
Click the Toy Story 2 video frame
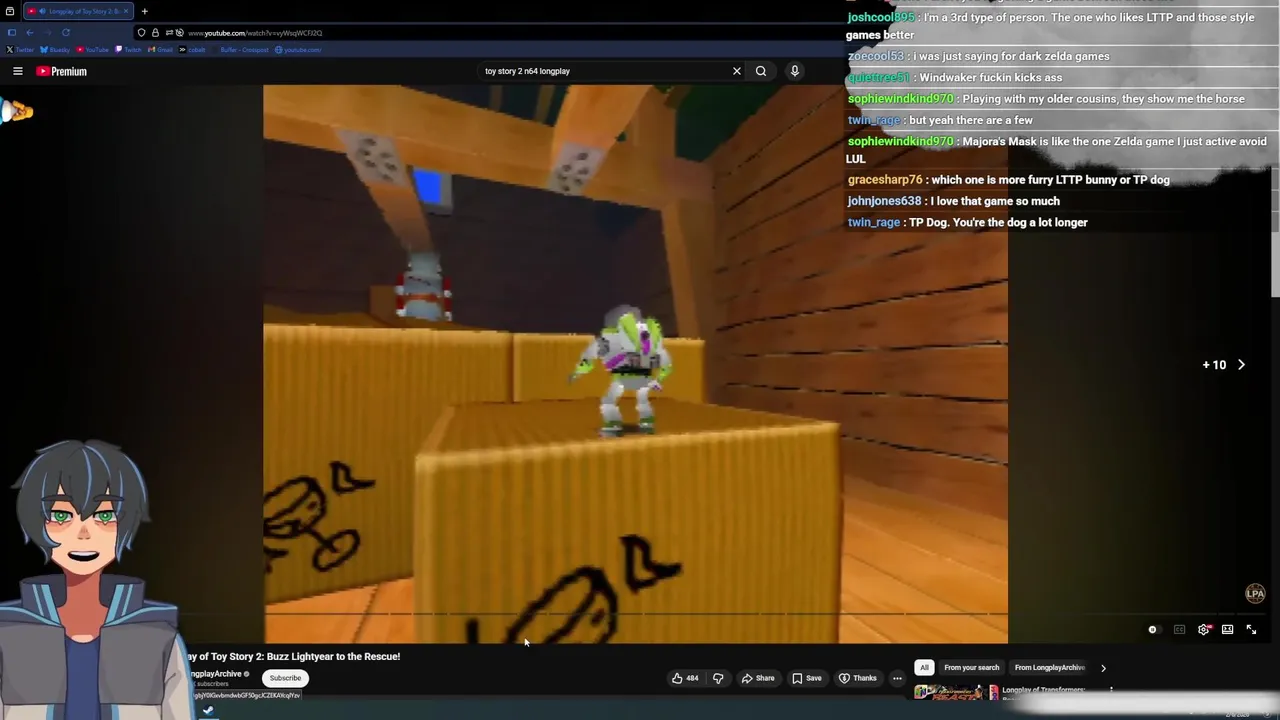(x=635, y=364)
